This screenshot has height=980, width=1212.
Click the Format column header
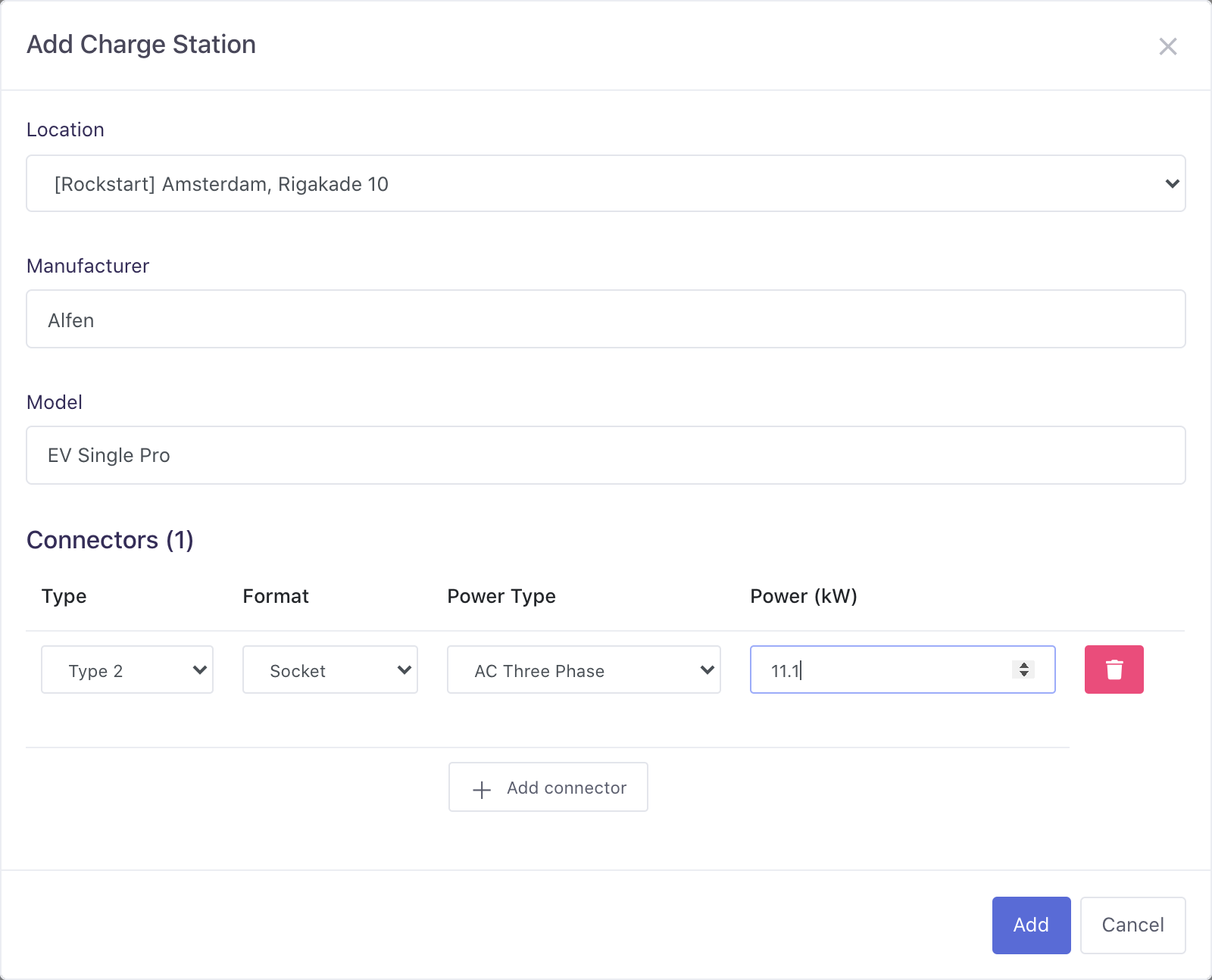(x=276, y=596)
